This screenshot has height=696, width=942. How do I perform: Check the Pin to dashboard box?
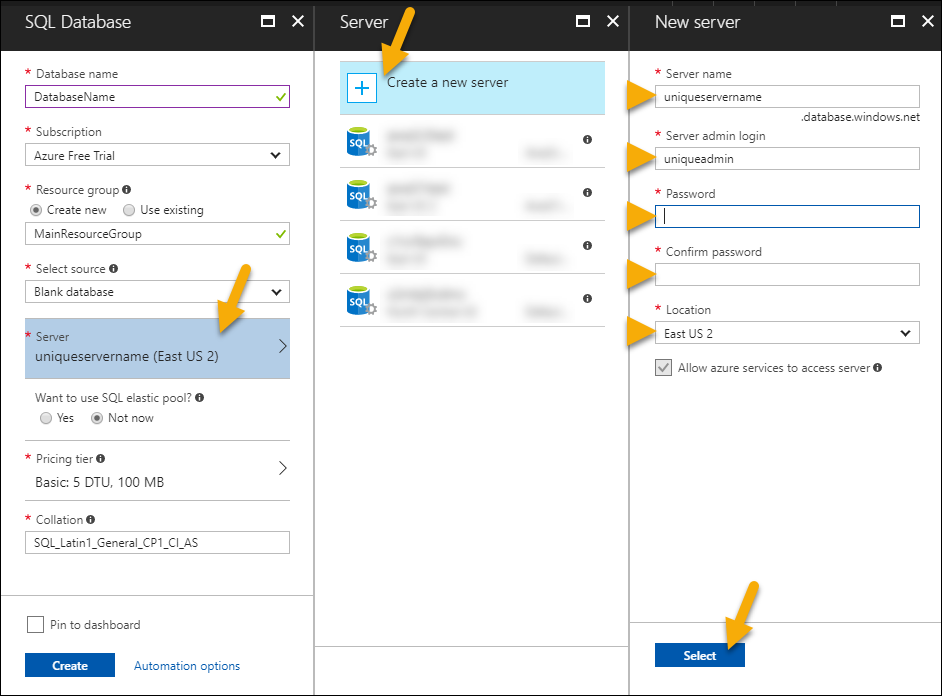point(35,625)
